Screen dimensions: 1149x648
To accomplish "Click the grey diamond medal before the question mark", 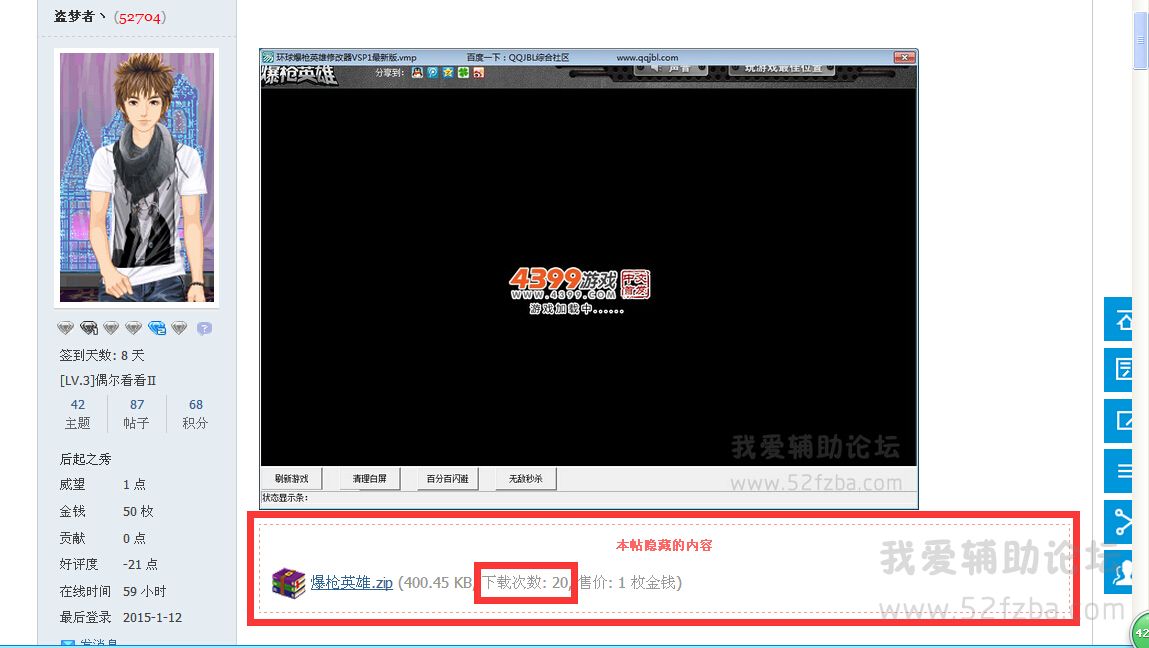I will coord(180,328).
